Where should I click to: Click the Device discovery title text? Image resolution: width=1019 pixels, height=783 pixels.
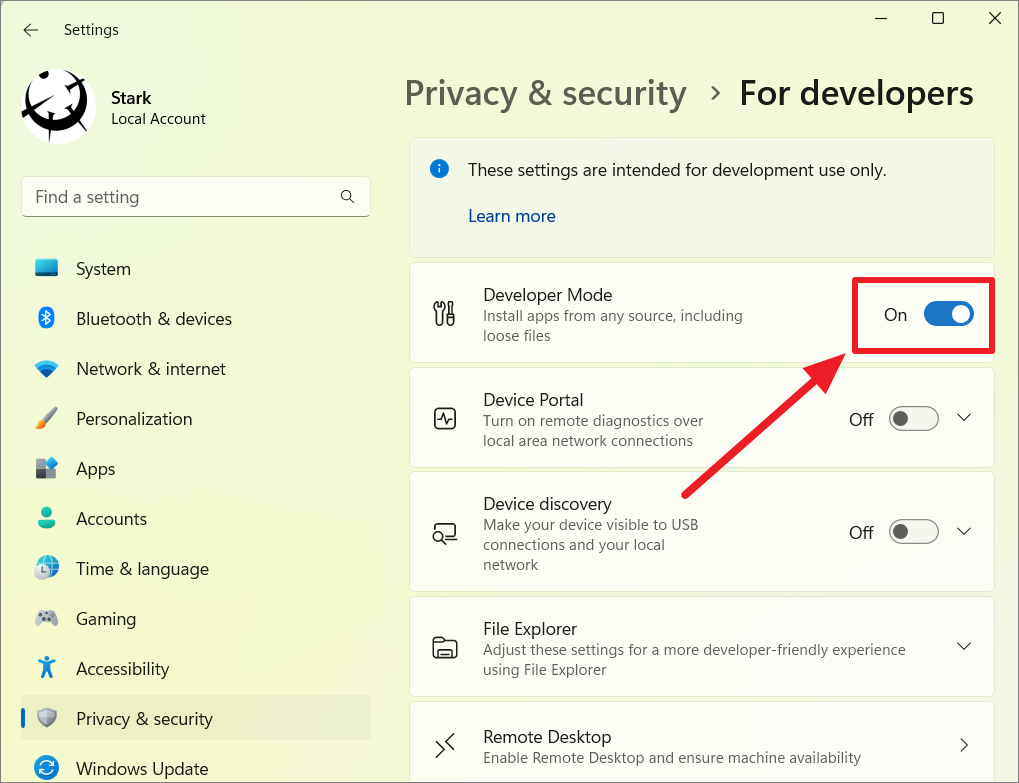[x=547, y=504]
